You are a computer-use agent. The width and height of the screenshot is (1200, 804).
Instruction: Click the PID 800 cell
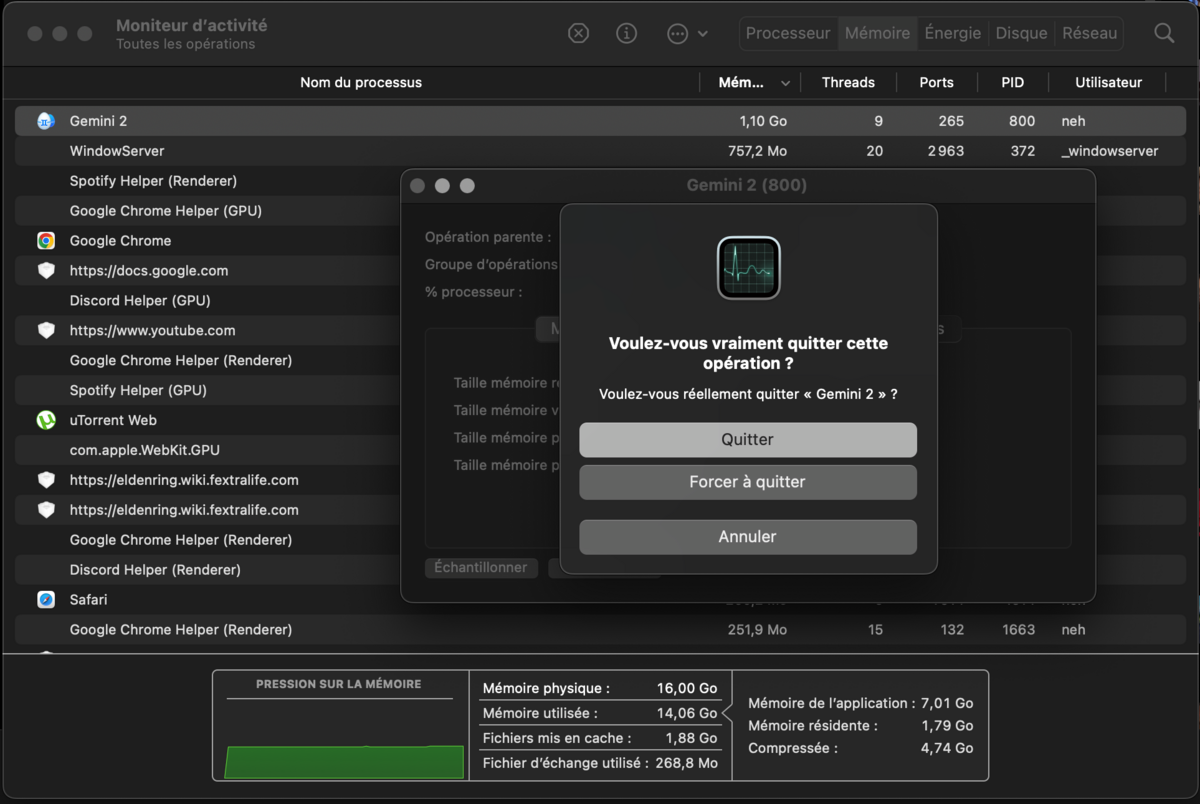[x=1022, y=121]
